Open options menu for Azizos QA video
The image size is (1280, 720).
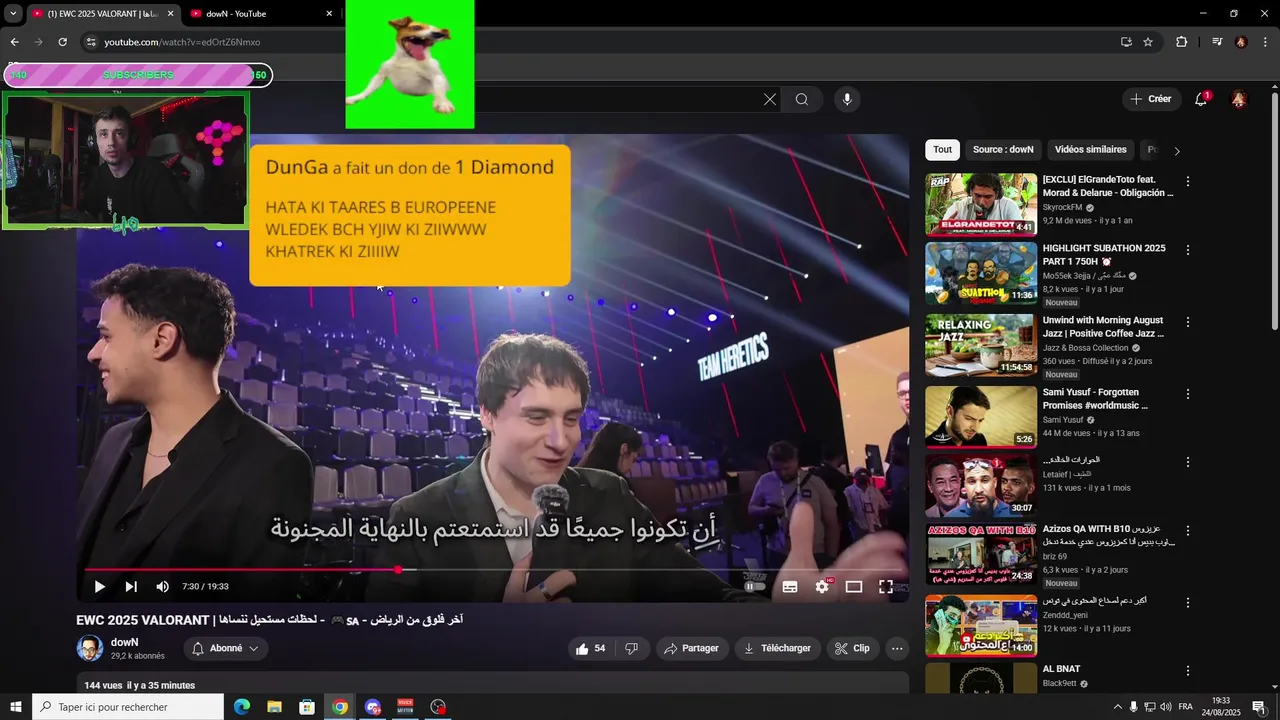(x=1188, y=531)
